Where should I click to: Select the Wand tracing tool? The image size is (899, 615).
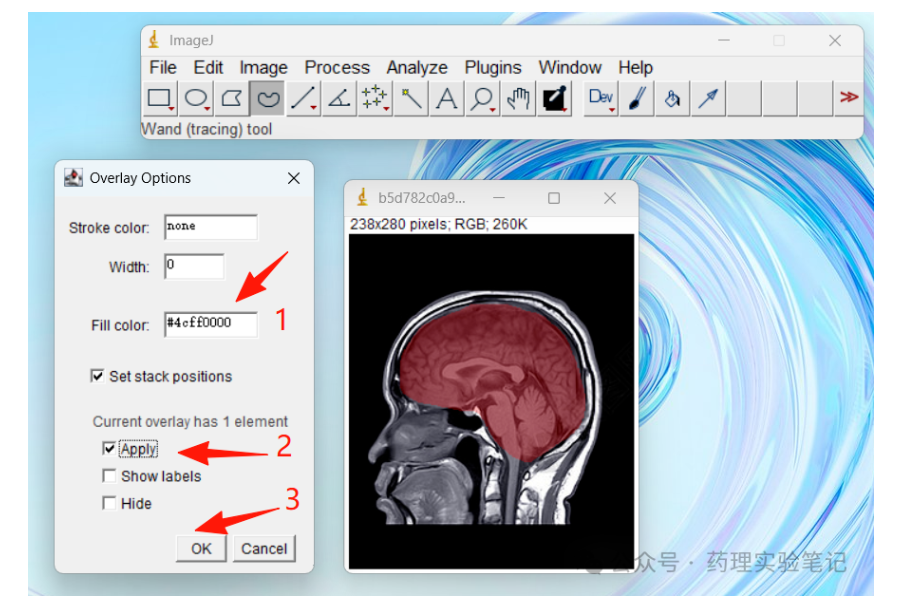[411, 99]
